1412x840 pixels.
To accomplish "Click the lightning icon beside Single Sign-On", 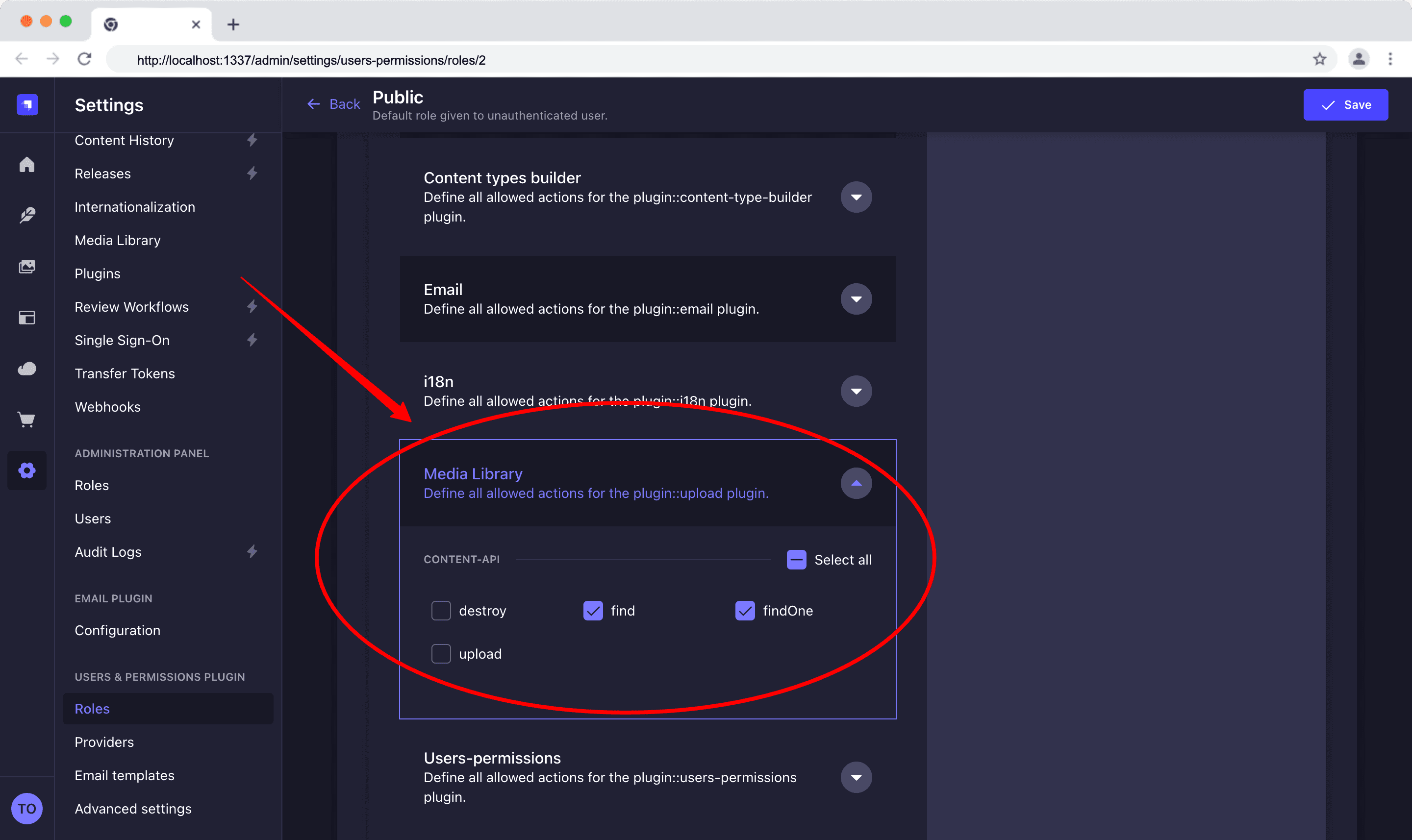I will (x=252, y=340).
